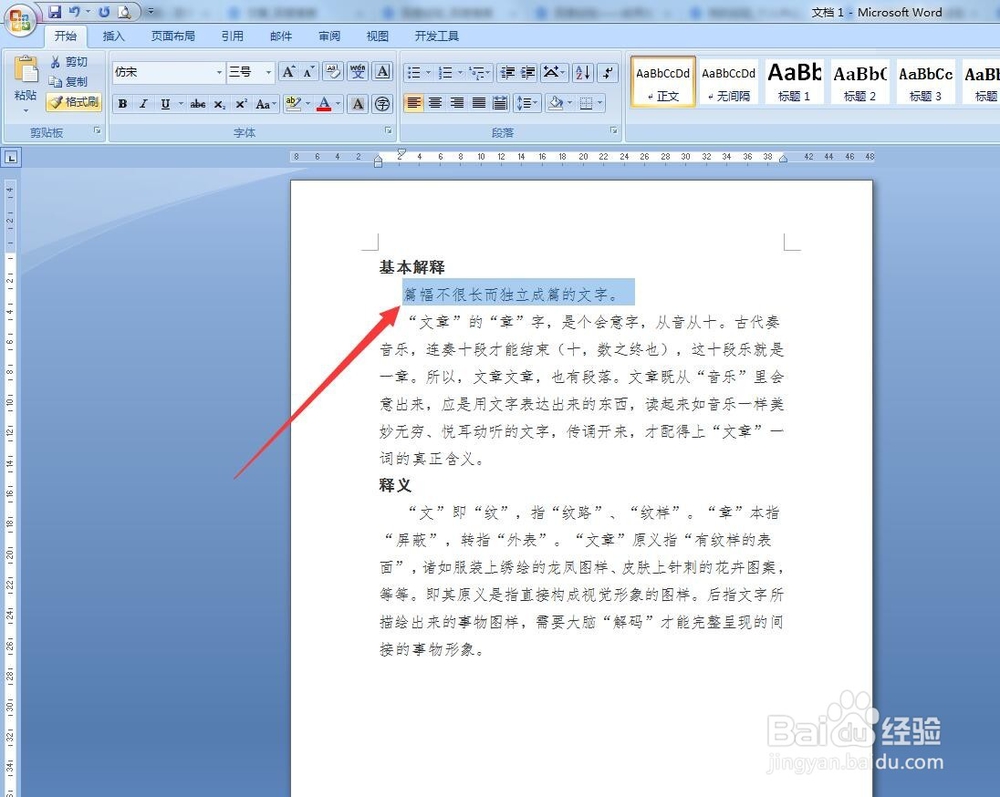The width and height of the screenshot is (1000, 797).
Task: Click the Phonetic Guide (wén) icon
Action: click(358, 72)
